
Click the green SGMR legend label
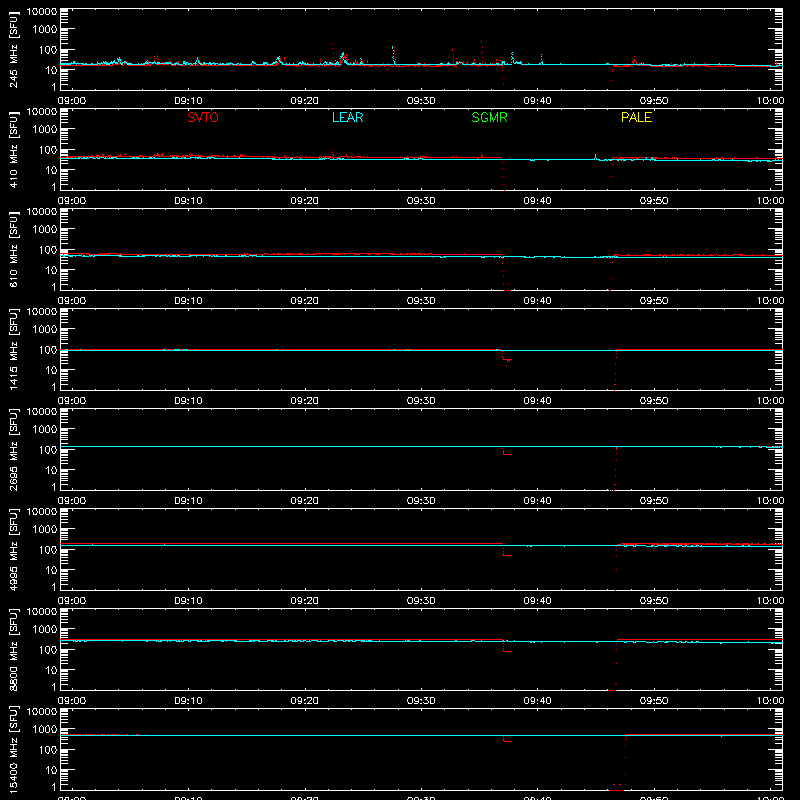tap(489, 117)
